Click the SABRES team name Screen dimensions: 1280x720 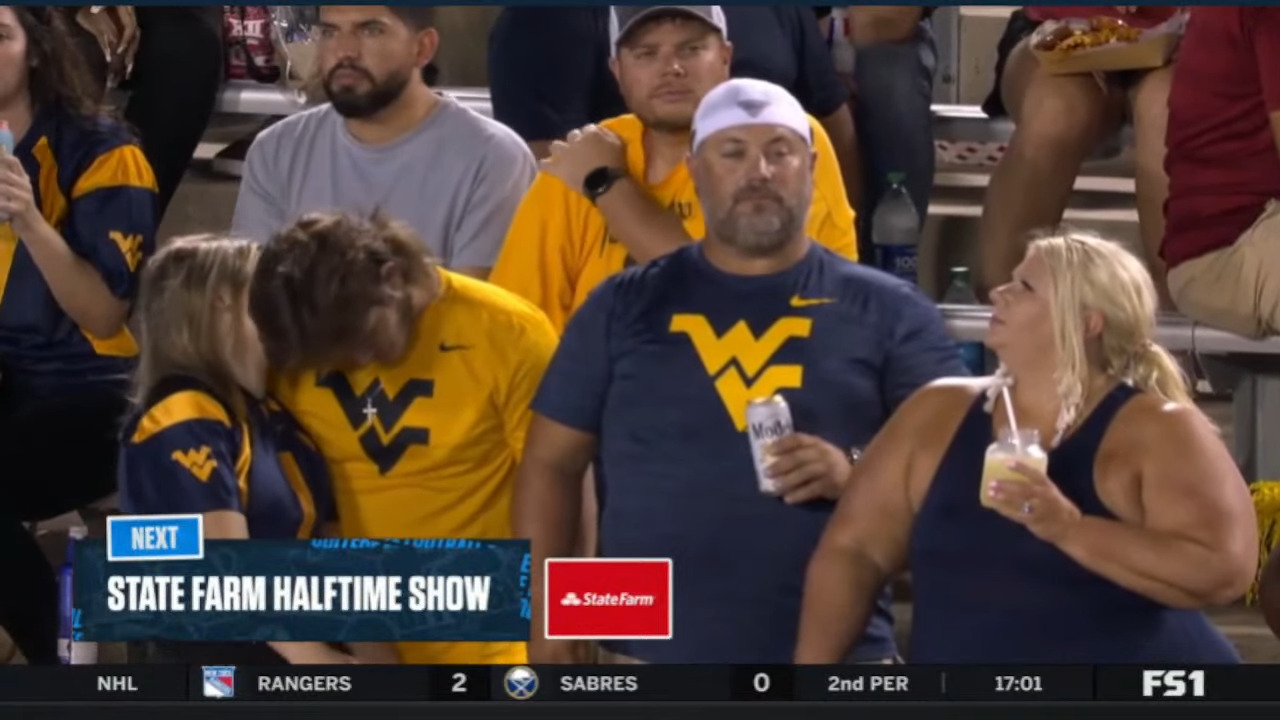click(598, 684)
